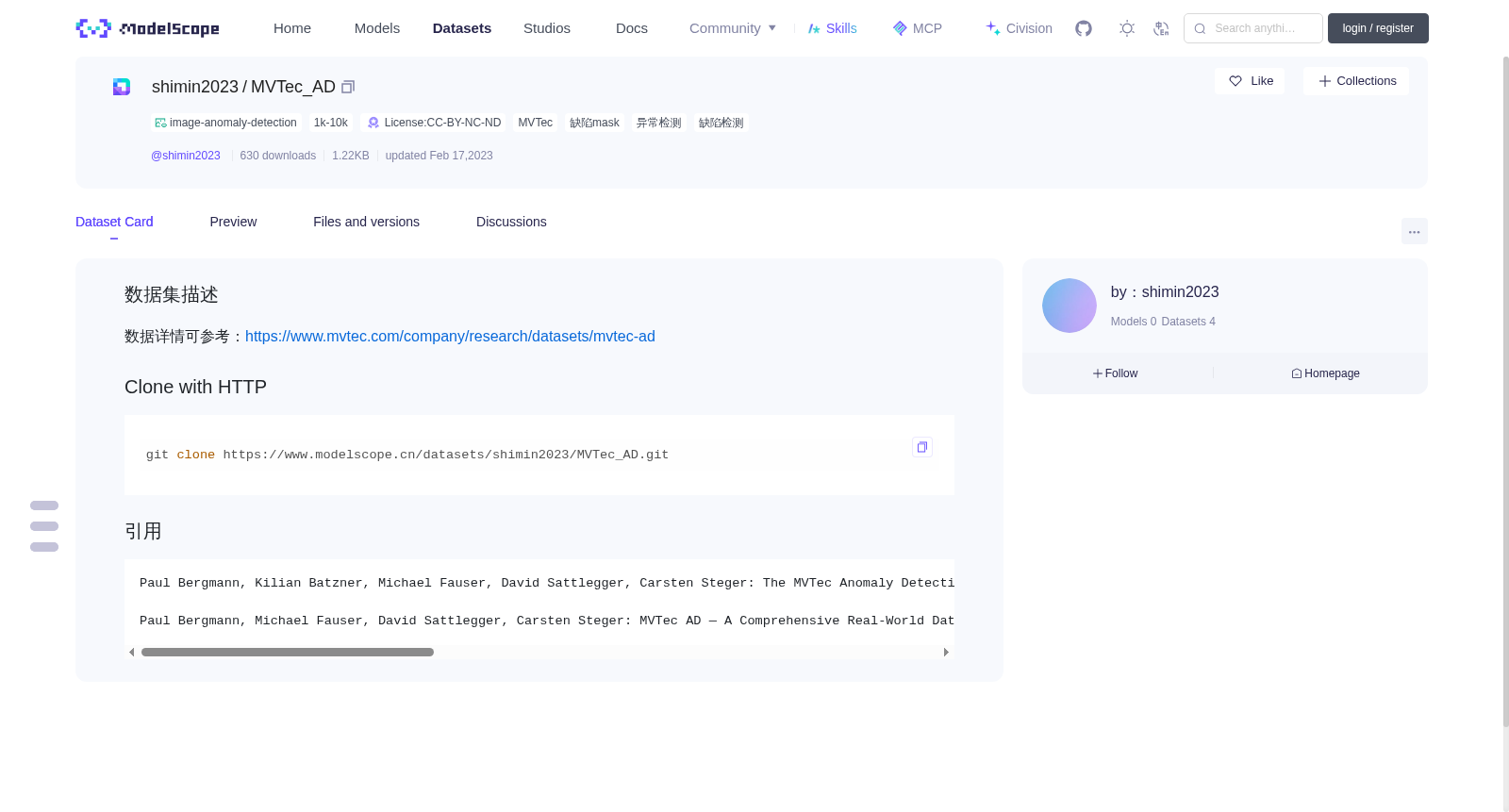Select the Dataset Card tab
This screenshot has height=812, width=1509.
point(114,222)
